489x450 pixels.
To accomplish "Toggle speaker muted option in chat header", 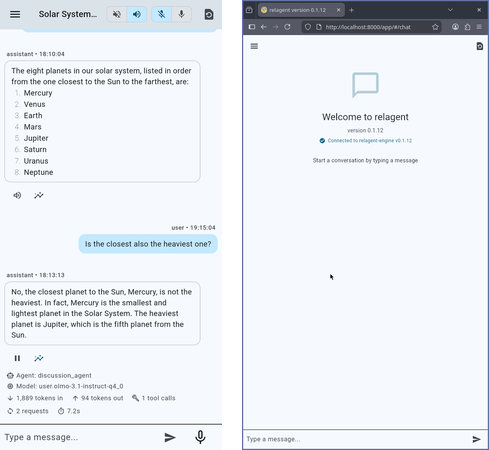I will pyautogui.click(x=117, y=14).
